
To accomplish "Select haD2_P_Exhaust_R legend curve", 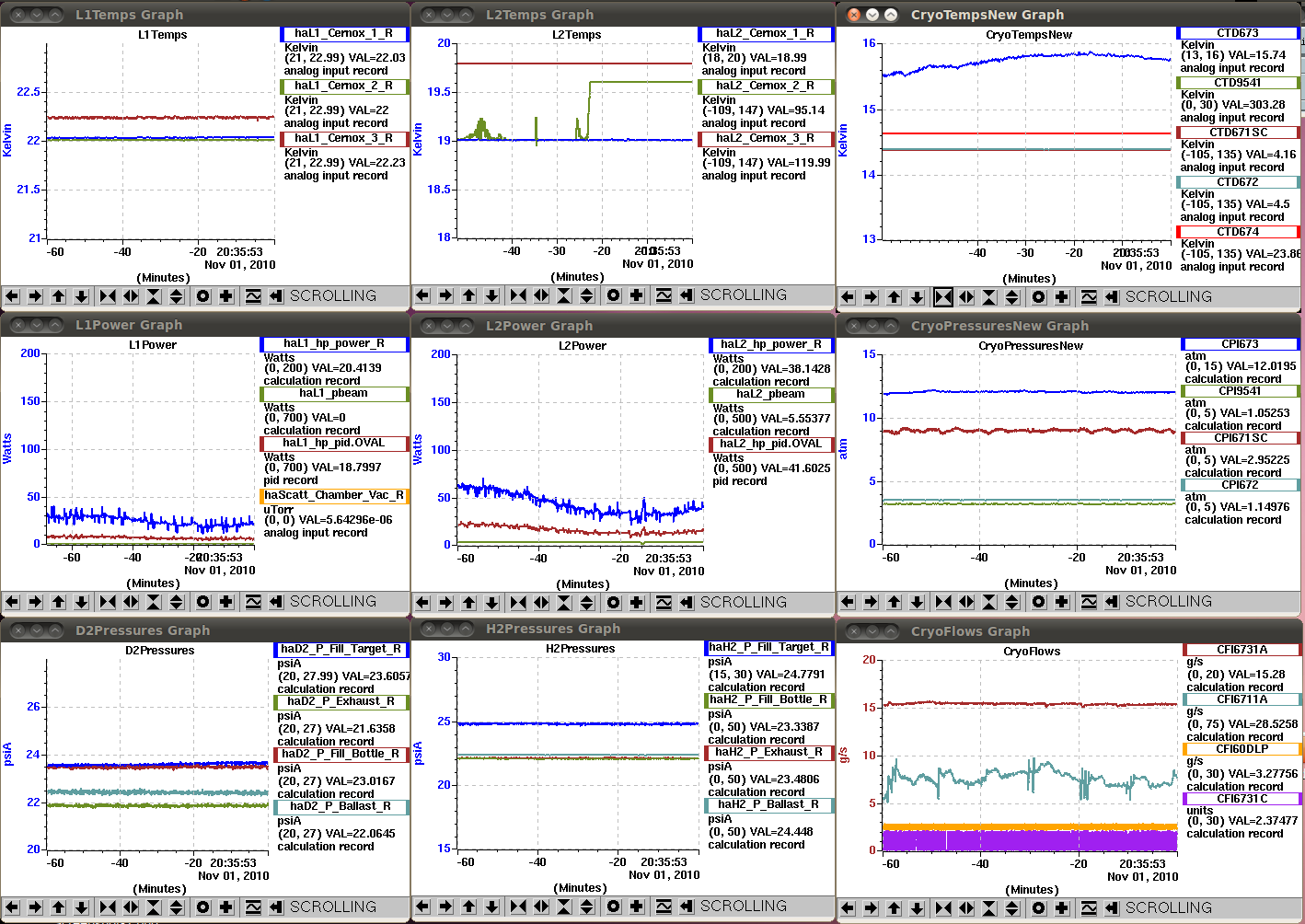I will [x=341, y=701].
